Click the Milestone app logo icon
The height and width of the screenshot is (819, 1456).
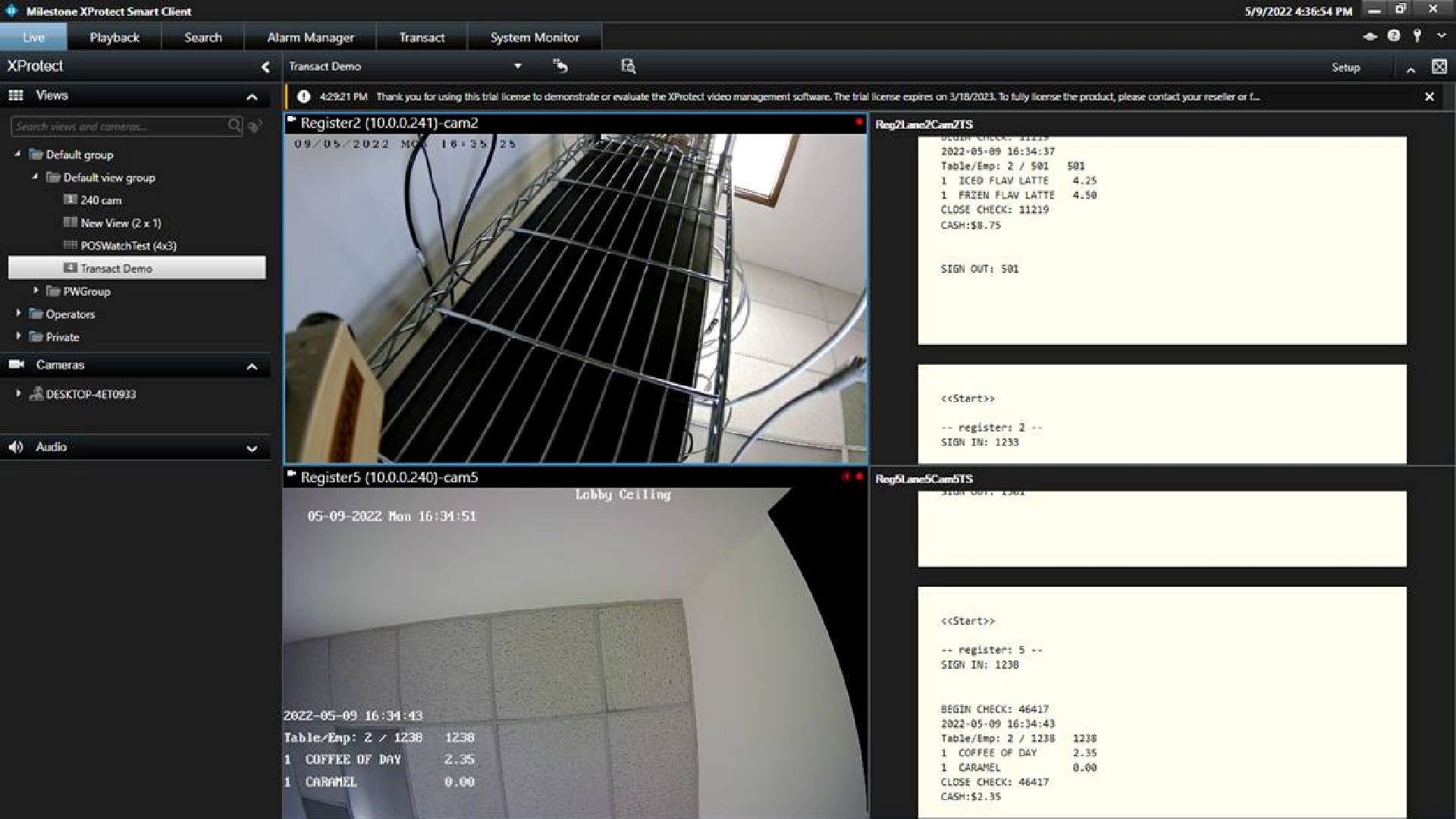11,11
